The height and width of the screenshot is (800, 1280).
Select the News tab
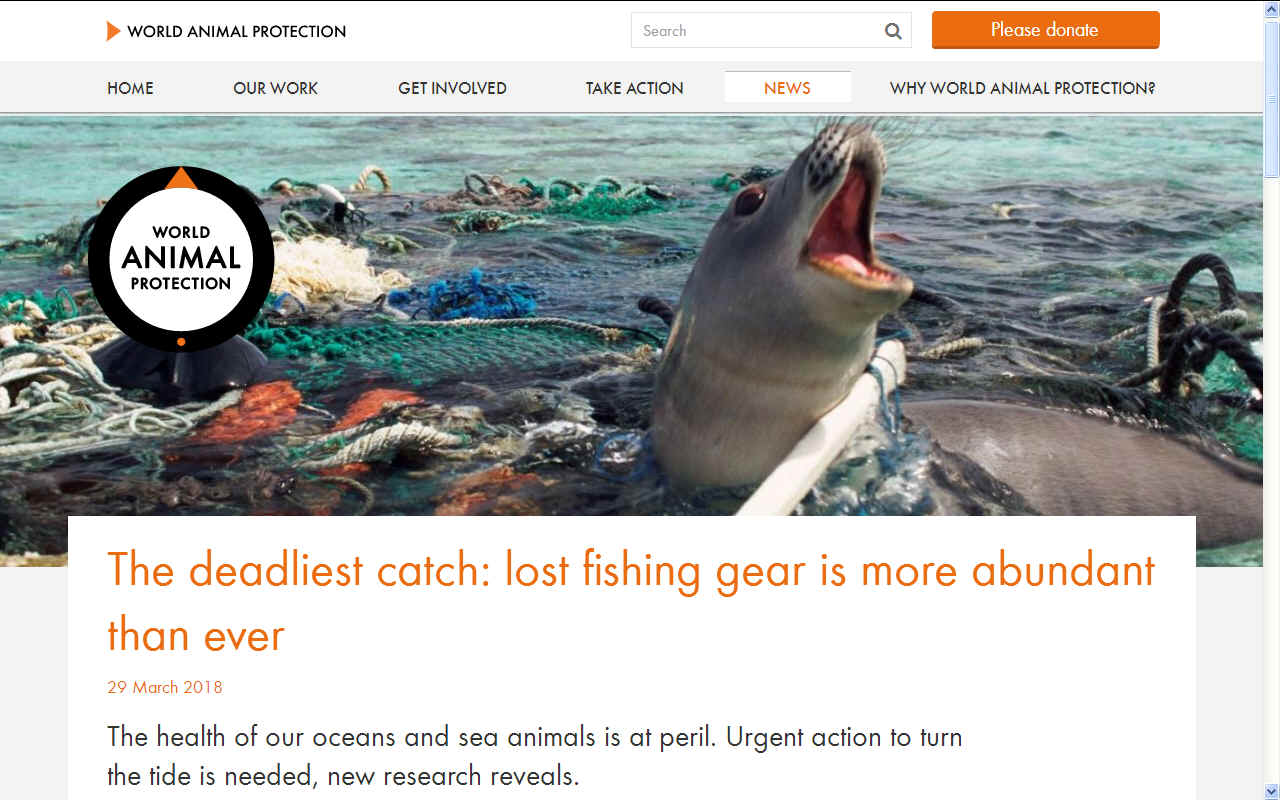point(787,87)
